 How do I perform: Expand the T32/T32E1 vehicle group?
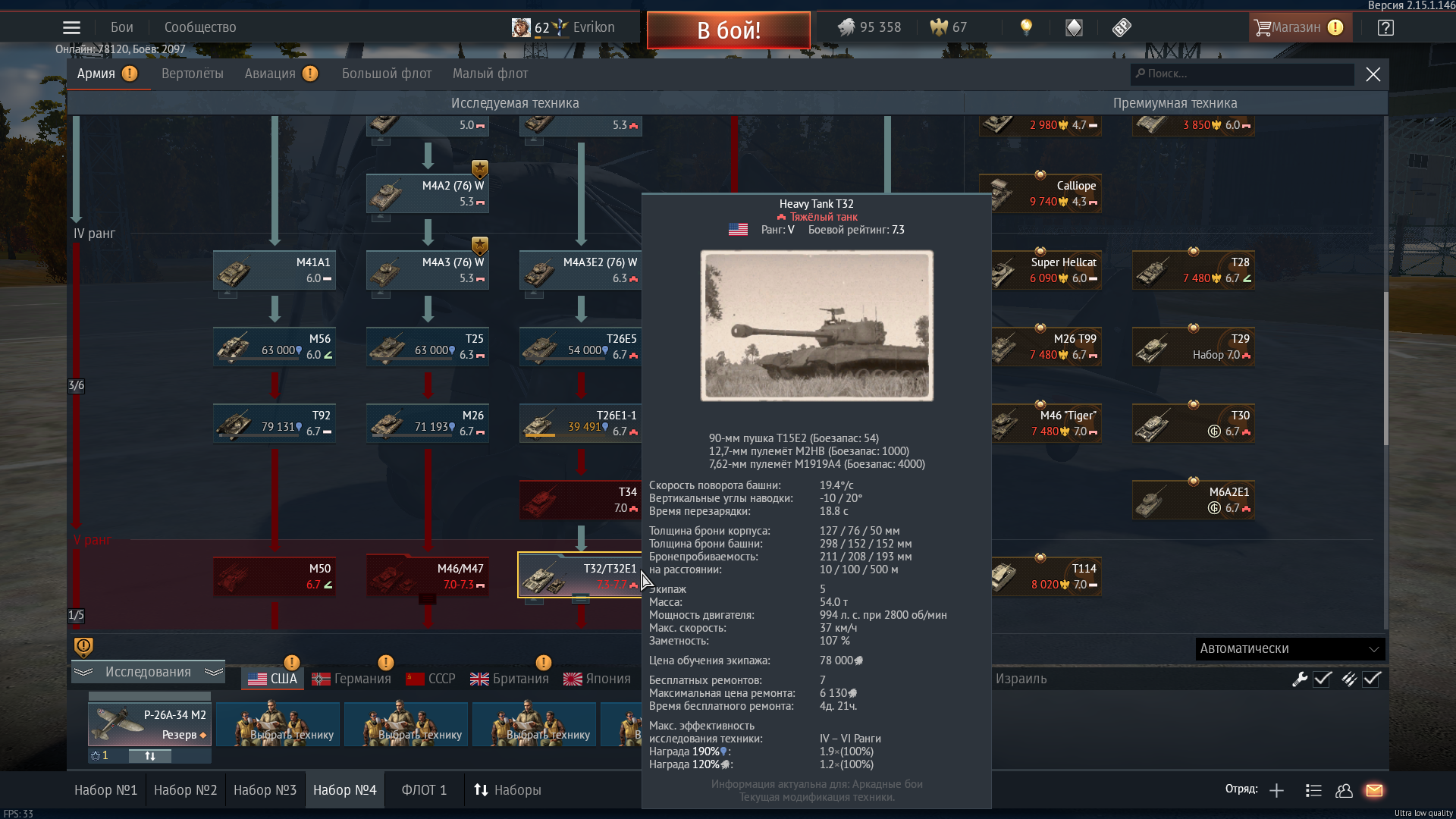coord(581,575)
